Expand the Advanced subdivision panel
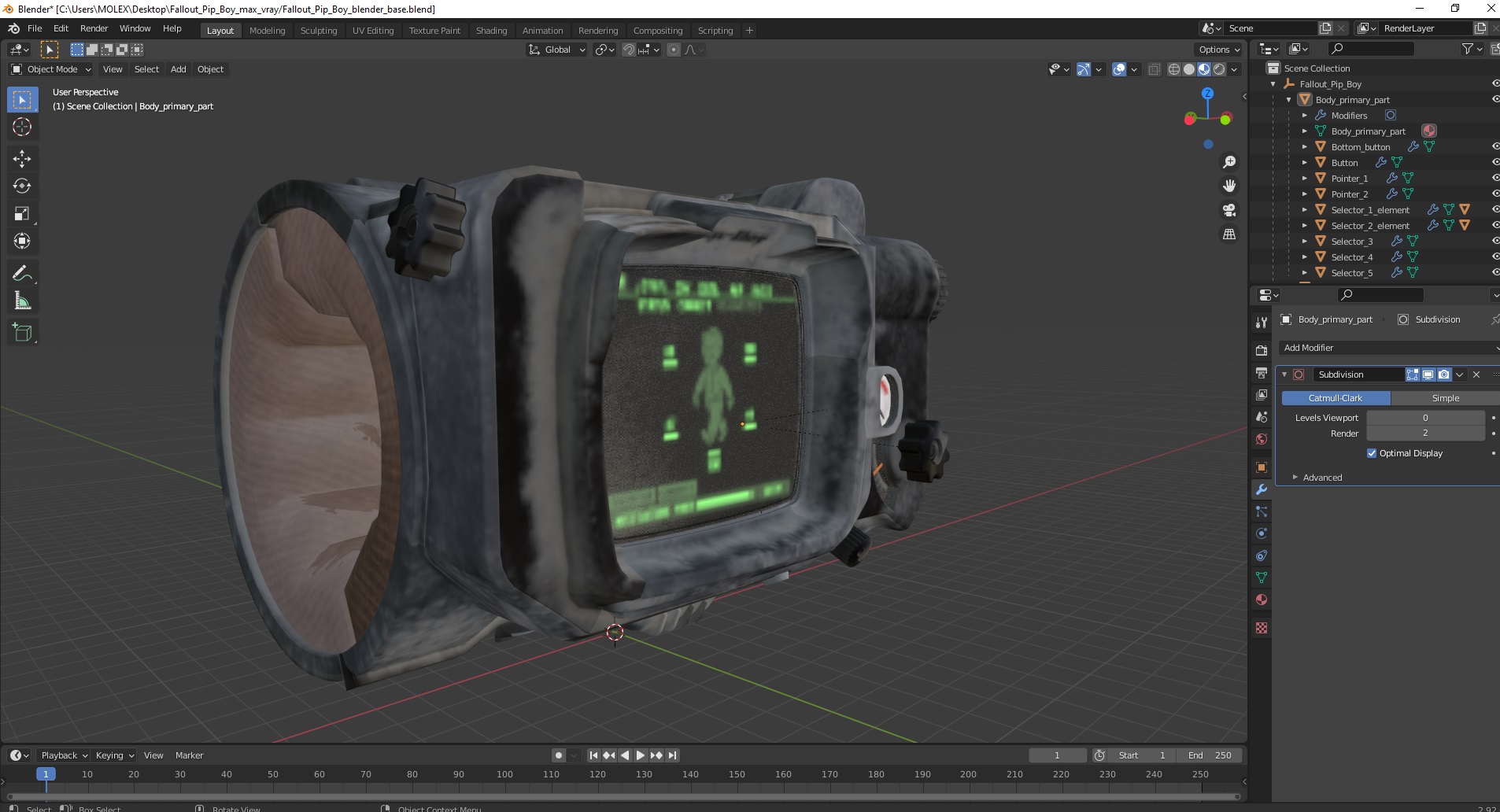The width and height of the screenshot is (1500, 812). click(x=1322, y=478)
